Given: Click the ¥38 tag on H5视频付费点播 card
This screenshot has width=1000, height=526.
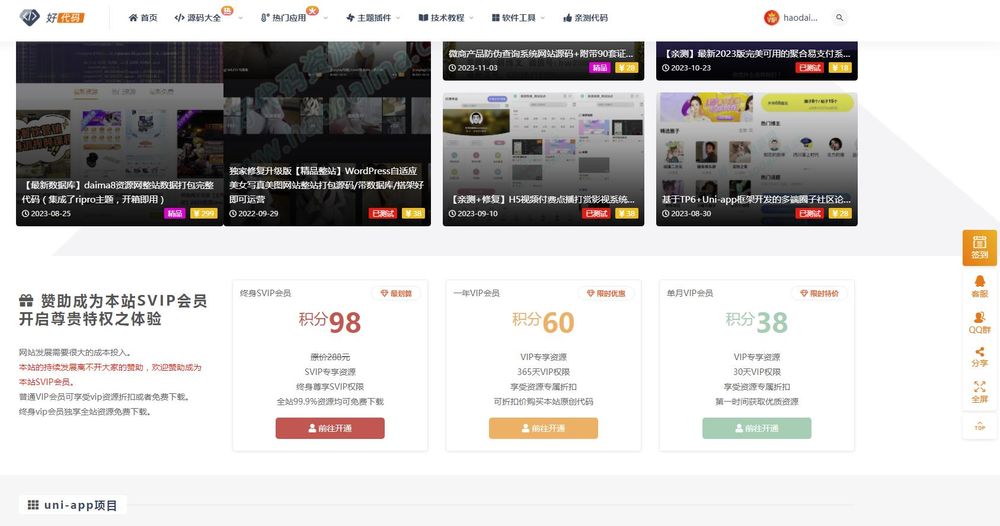Looking at the screenshot, I should pyautogui.click(x=627, y=214).
